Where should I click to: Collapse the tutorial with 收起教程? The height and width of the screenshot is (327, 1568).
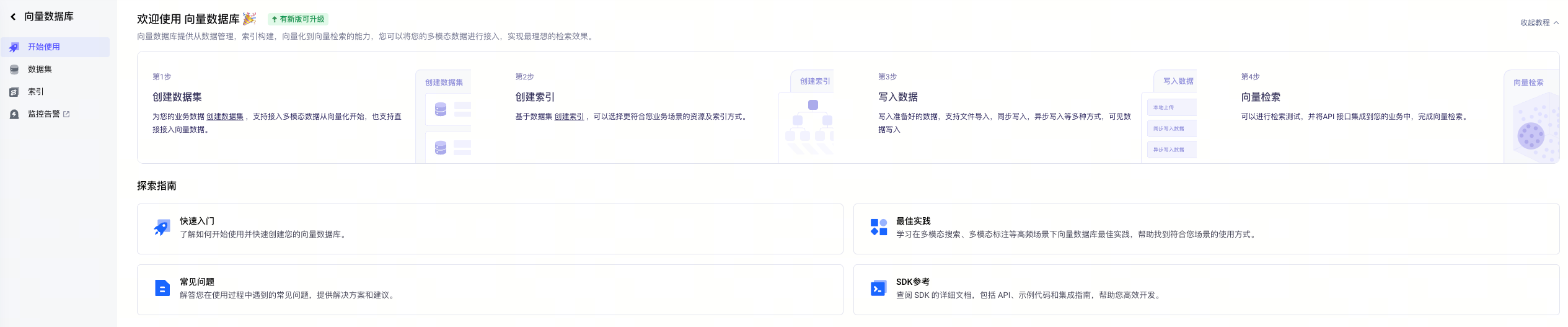1539,23
